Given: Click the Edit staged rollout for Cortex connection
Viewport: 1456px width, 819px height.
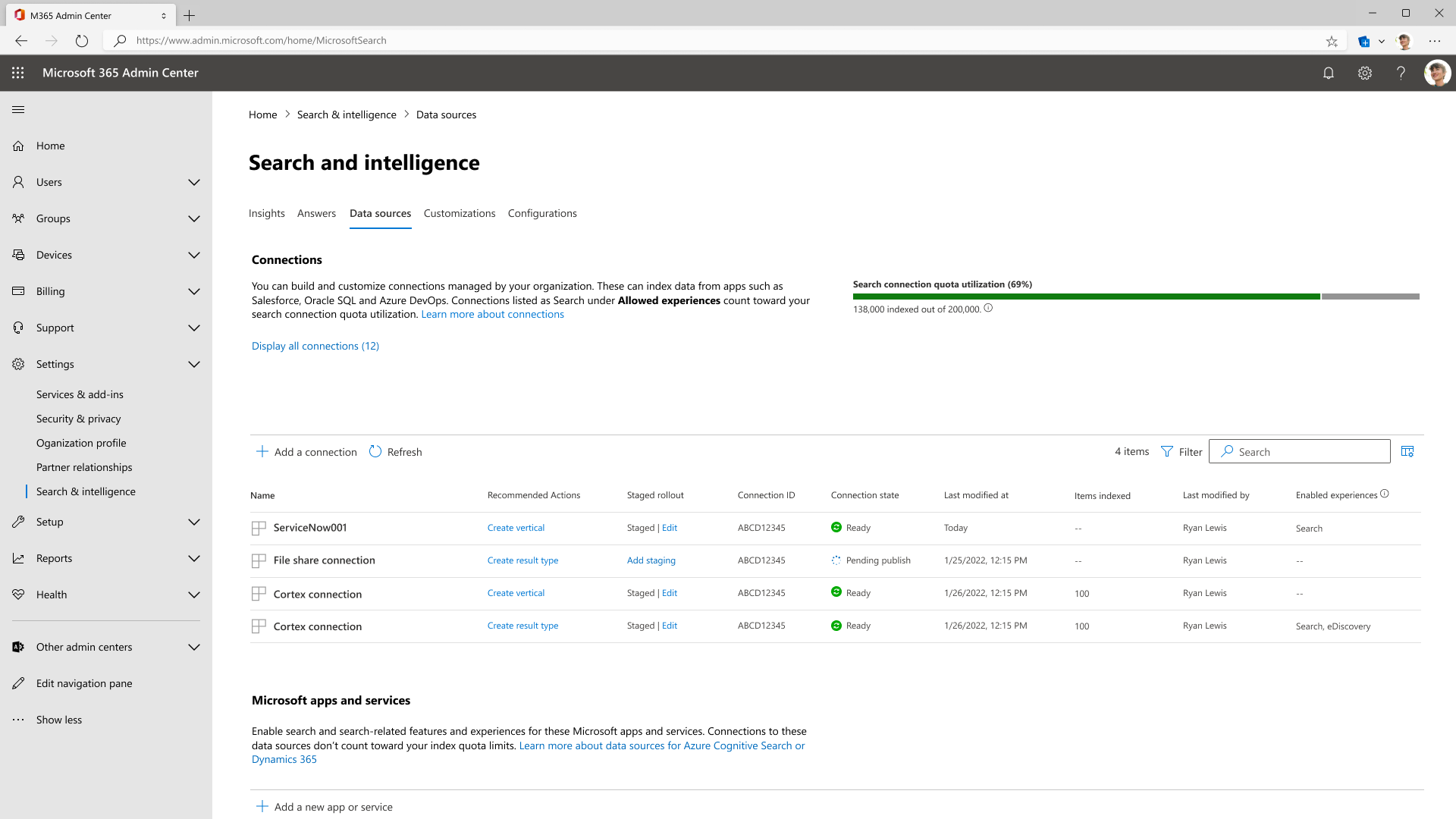Looking at the screenshot, I should click(669, 592).
